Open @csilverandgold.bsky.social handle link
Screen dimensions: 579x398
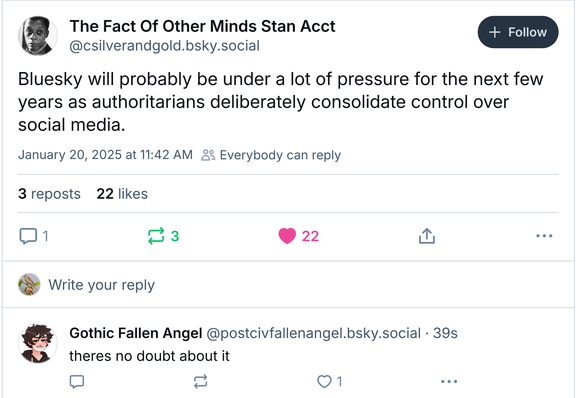(x=164, y=46)
